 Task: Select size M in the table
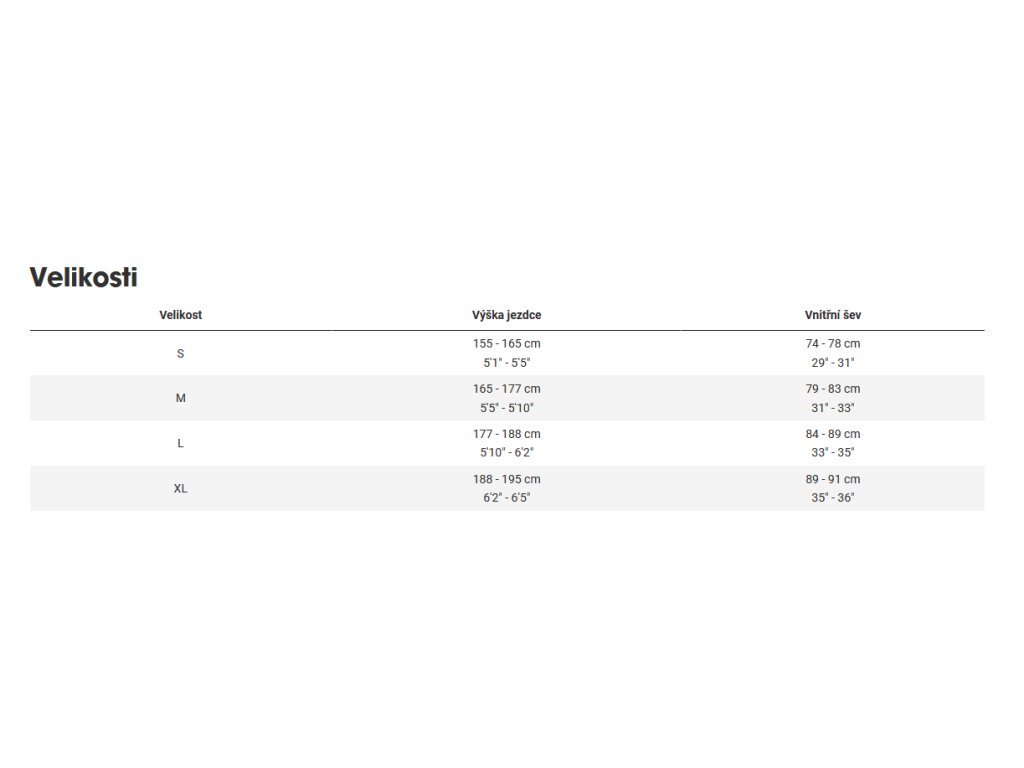(180, 398)
